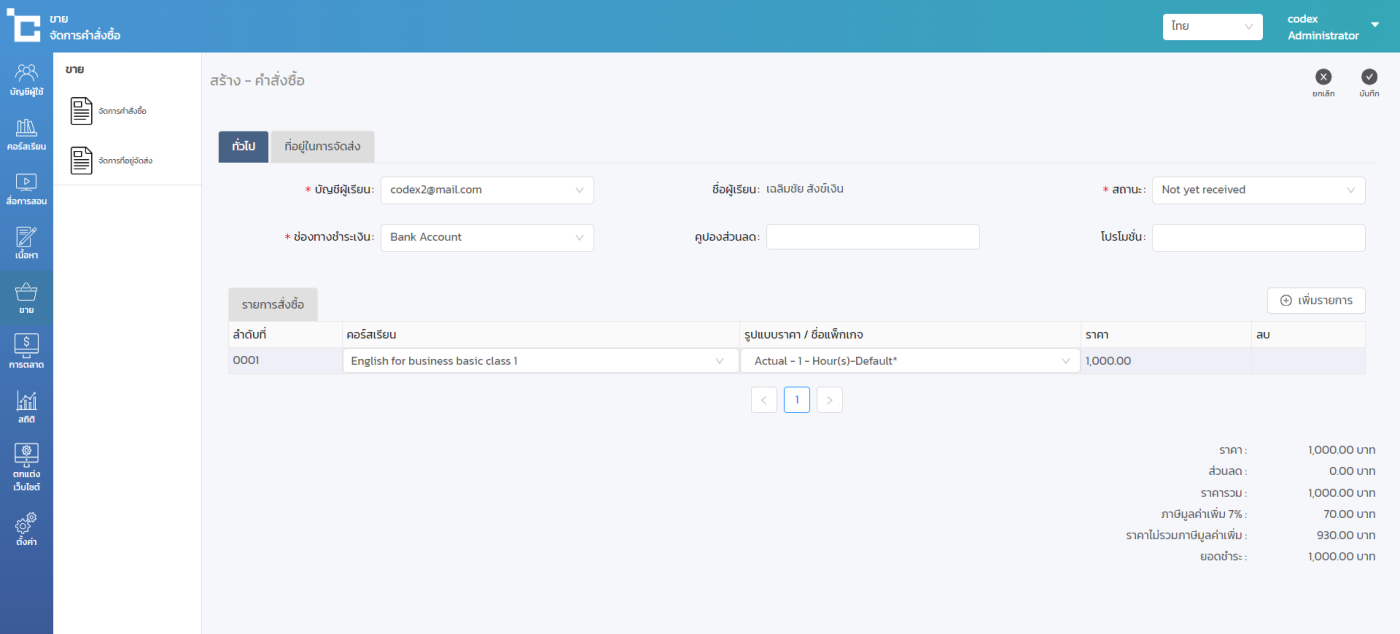Open the สถานะ dropdown showing Not yet received
This screenshot has width=1400, height=634.
pyautogui.click(x=1257, y=190)
